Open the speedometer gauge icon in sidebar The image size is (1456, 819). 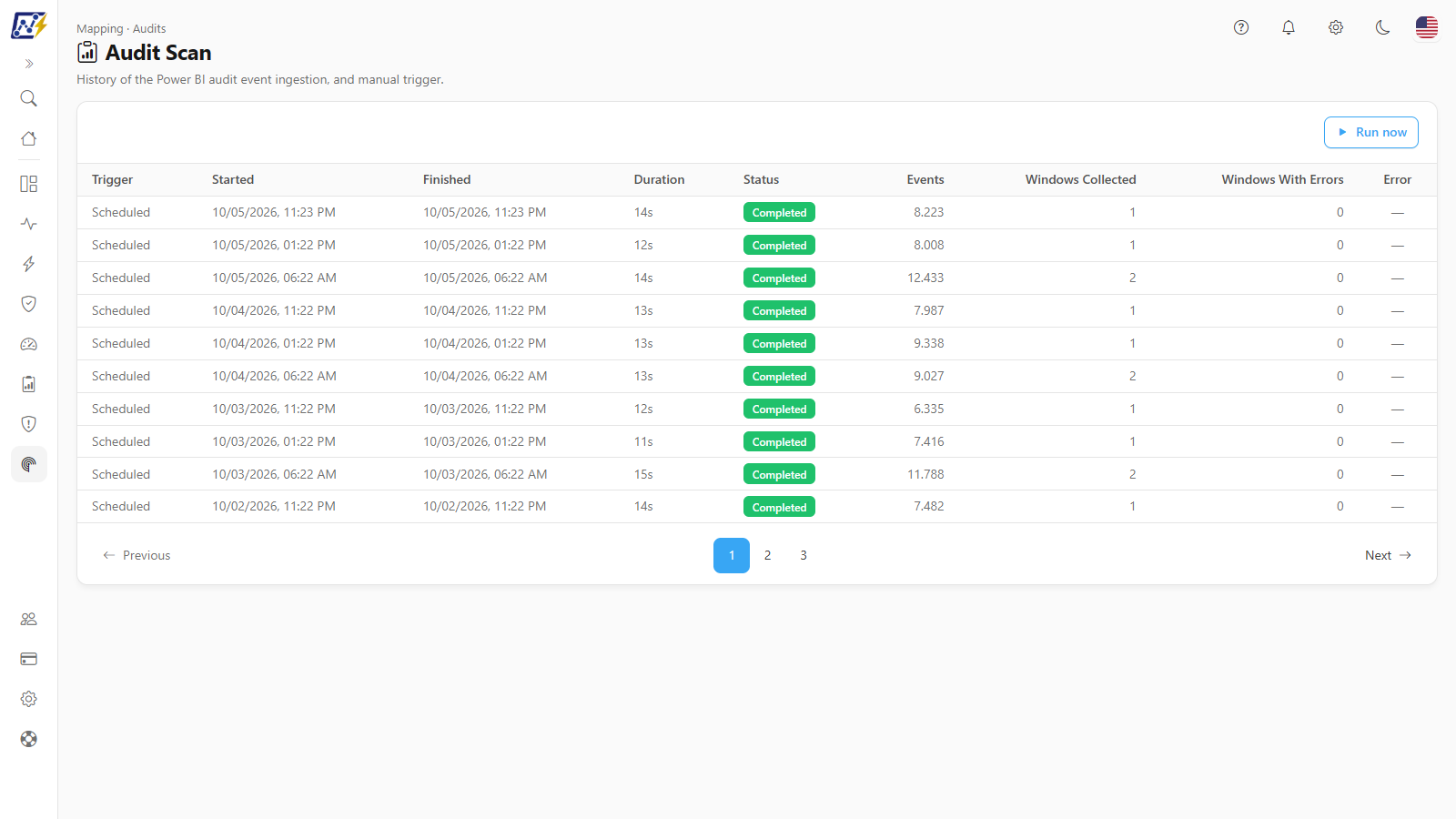pyautogui.click(x=29, y=344)
